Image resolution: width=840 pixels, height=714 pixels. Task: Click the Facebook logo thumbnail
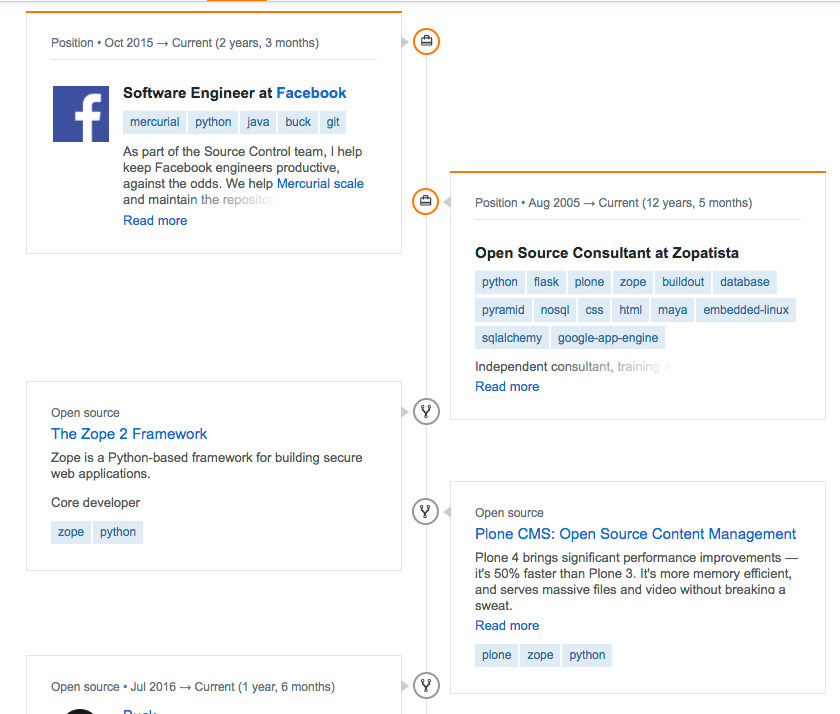(x=81, y=114)
